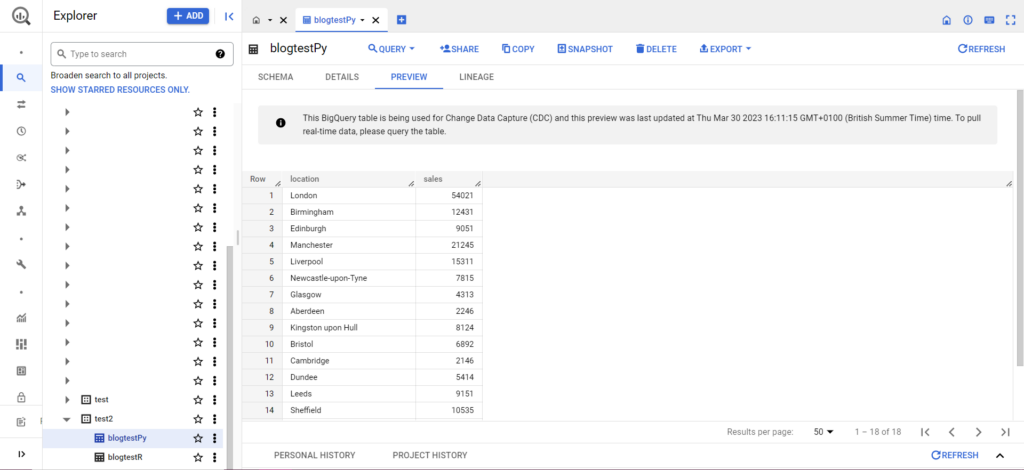
Task: Collapse the Explorer panel using the arrow icon
Action: pyautogui.click(x=229, y=16)
